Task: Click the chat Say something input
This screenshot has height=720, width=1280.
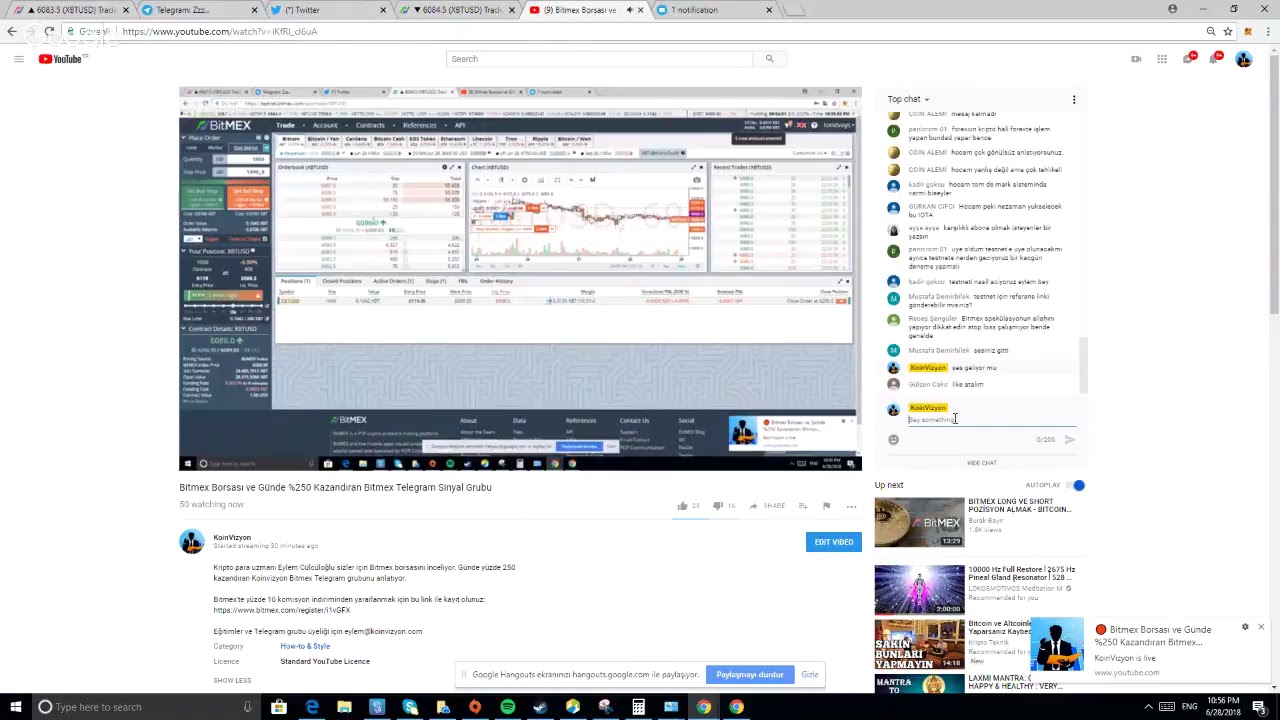Action: pos(991,420)
